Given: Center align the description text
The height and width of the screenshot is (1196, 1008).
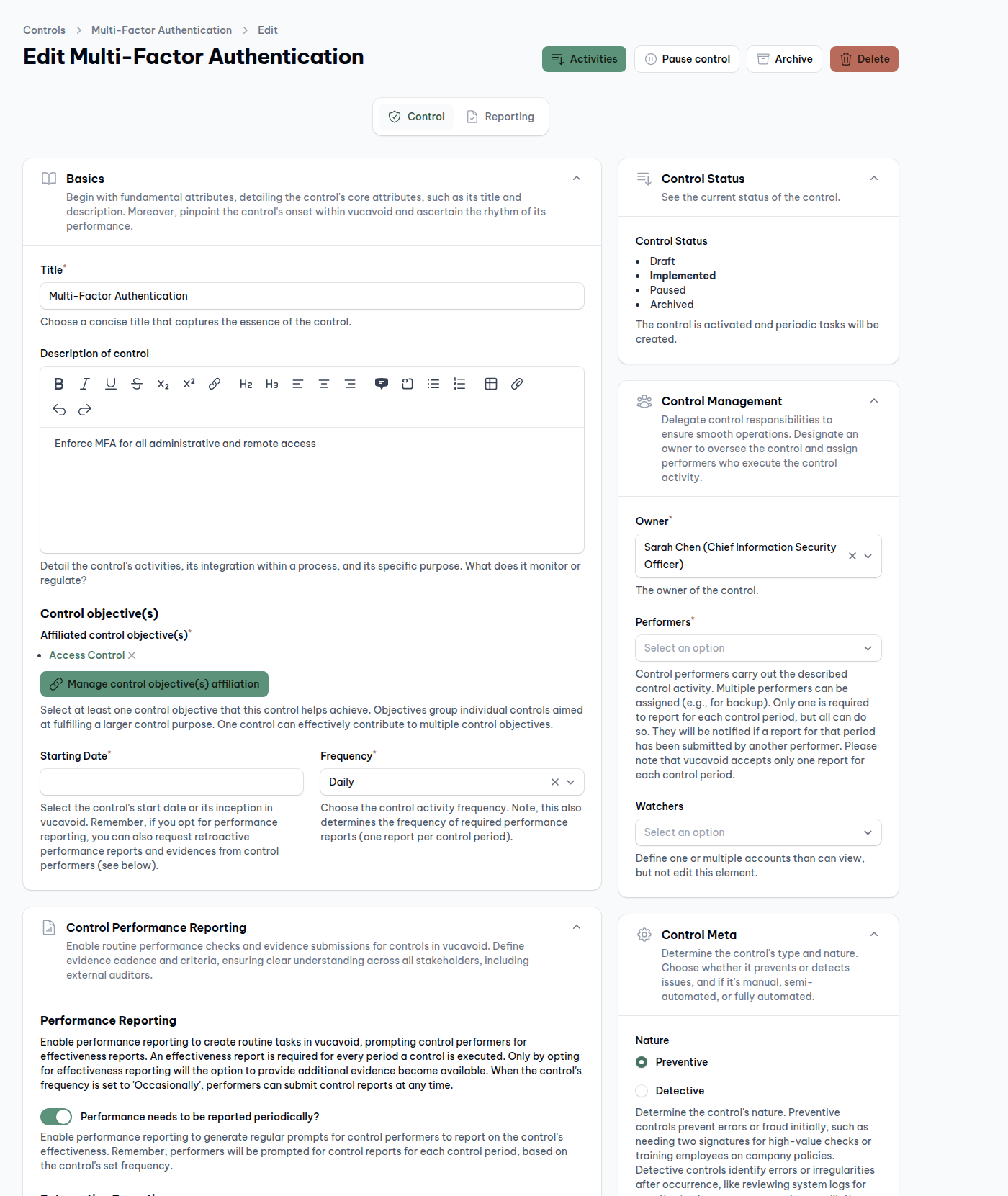Looking at the screenshot, I should click(324, 384).
